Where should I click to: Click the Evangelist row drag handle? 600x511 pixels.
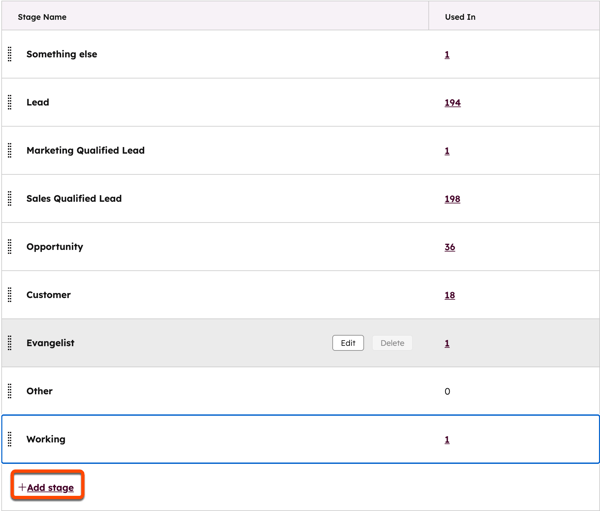(x=10, y=343)
